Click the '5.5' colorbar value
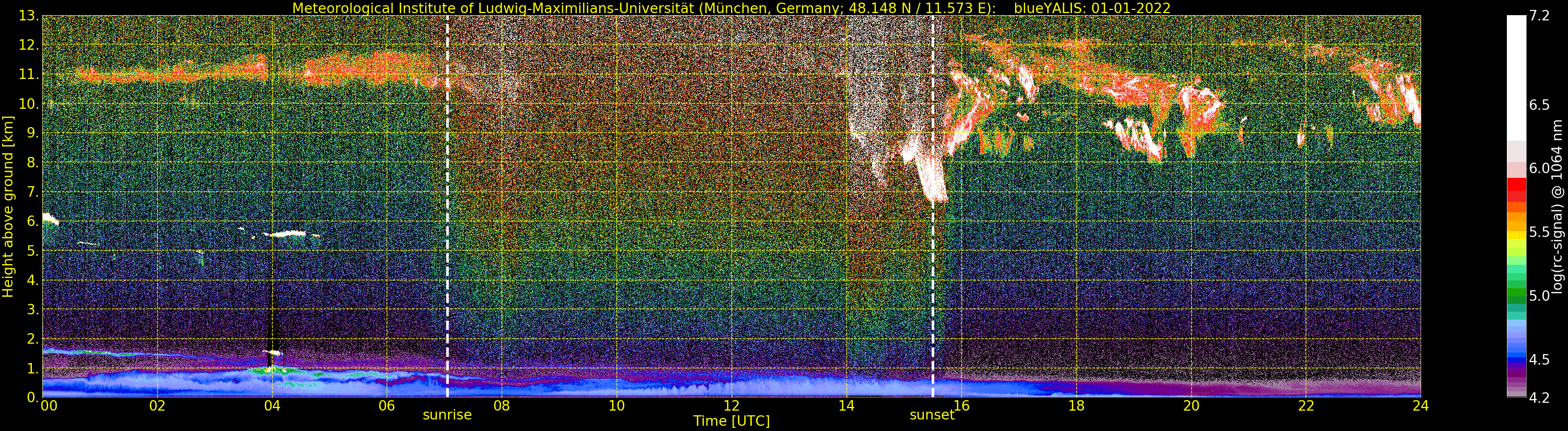Image resolution: width=1568 pixels, height=431 pixels. pyautogui.click(x=1539, y=232)
